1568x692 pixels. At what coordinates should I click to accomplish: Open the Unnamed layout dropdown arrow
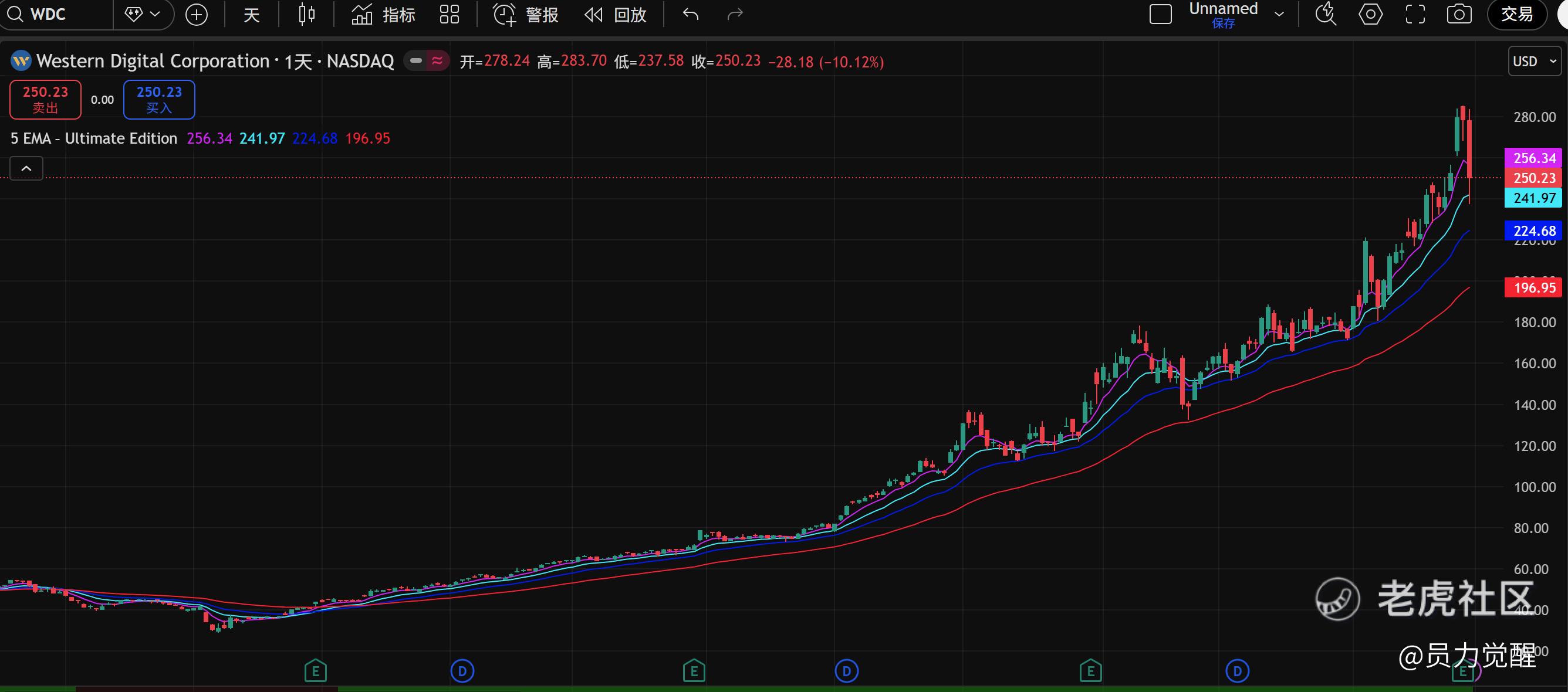coord(1279,15)
